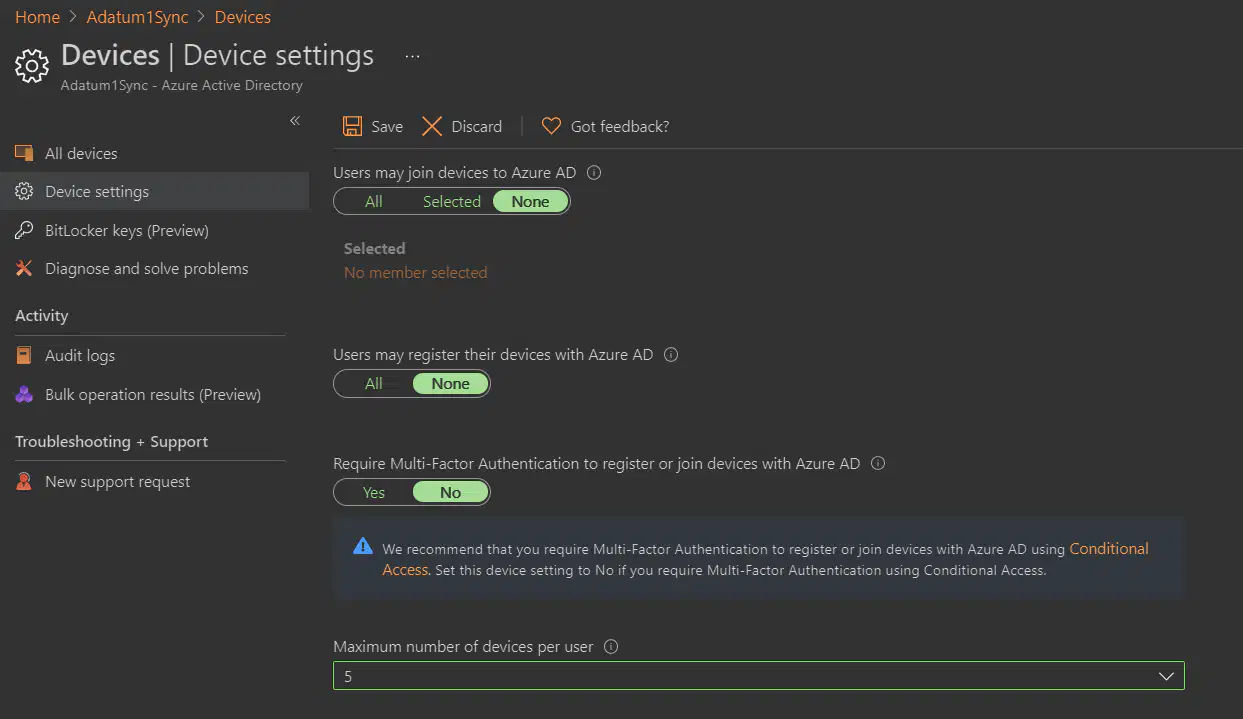Set Require Multi-Factor Authentication to No
Image resolution: width=1243 pixels, height=719 pixels.
click(450, 492)
